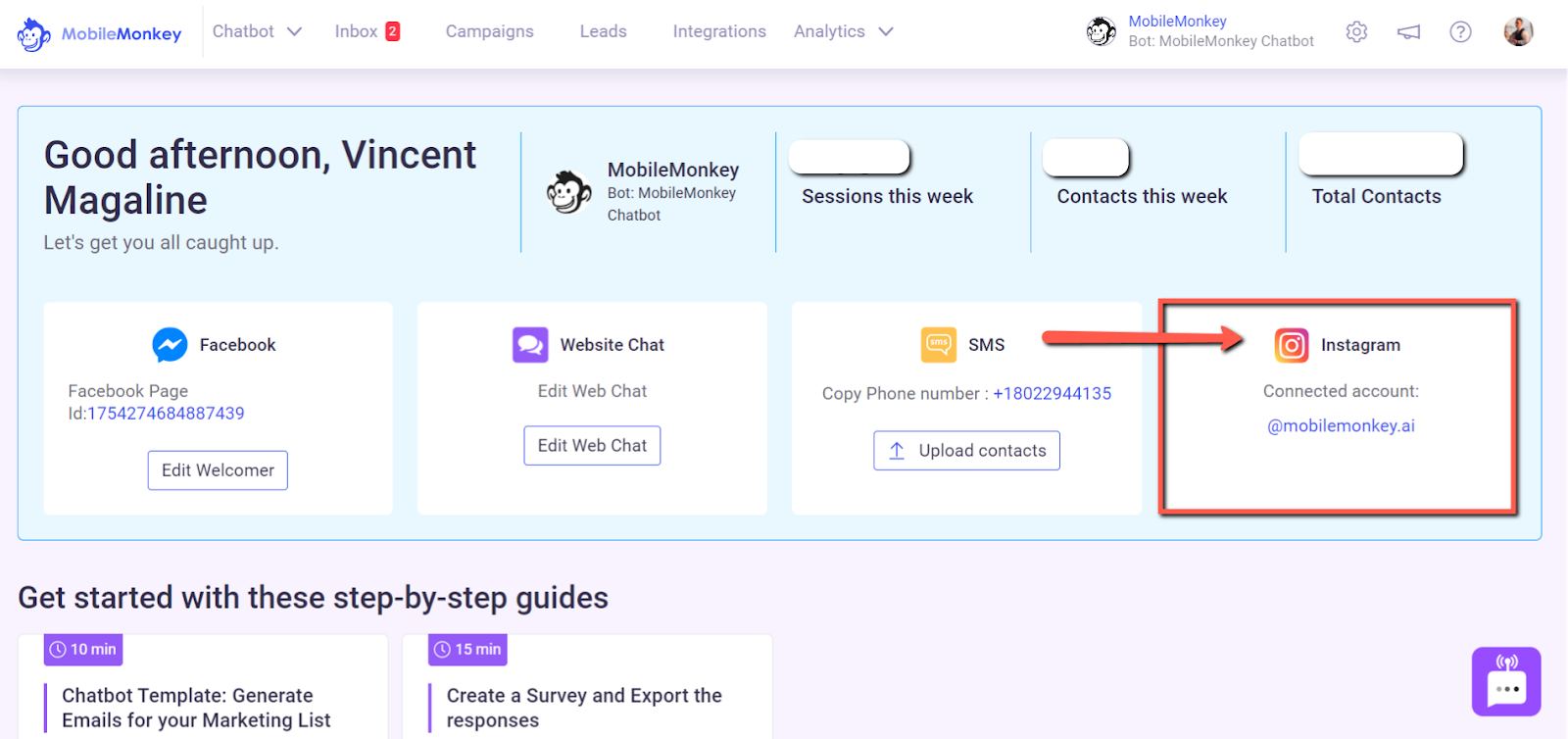Open the Campaigns menu item
The height and width of the screenshot is (739, 1568).
pyautogui.click(x=489, y=31)
